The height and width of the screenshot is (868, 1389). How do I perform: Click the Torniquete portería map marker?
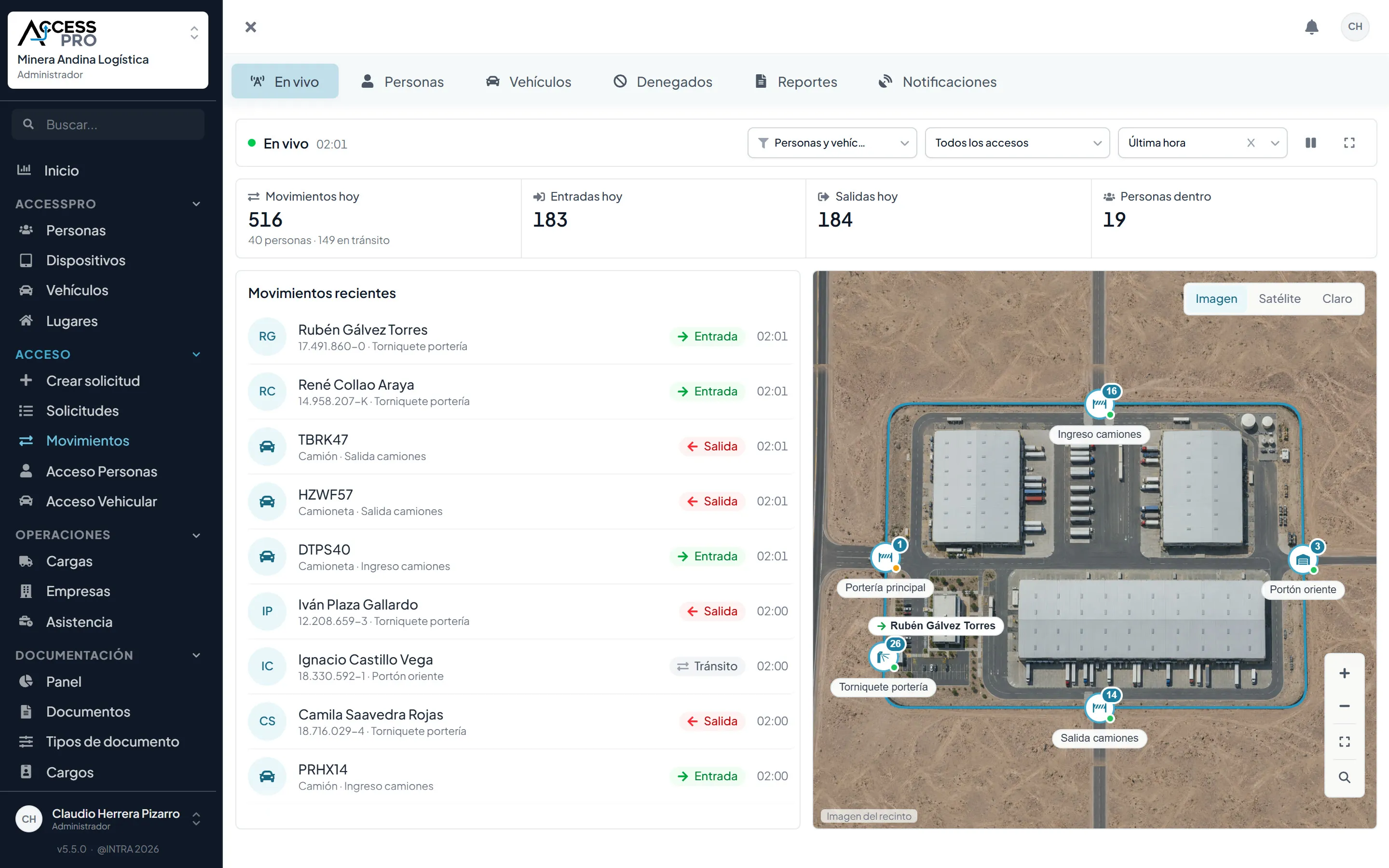(x=884, y=657)
